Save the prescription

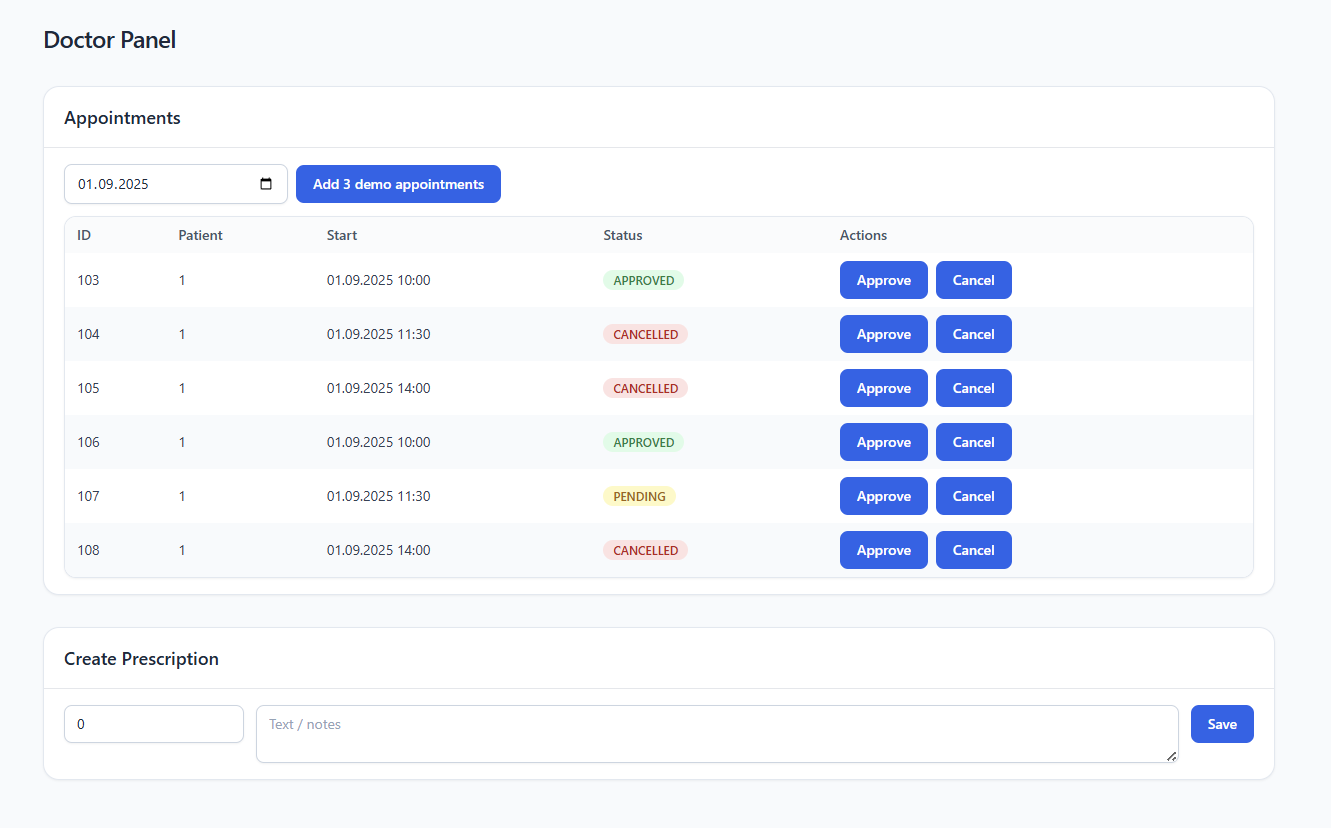[1222, 724]
